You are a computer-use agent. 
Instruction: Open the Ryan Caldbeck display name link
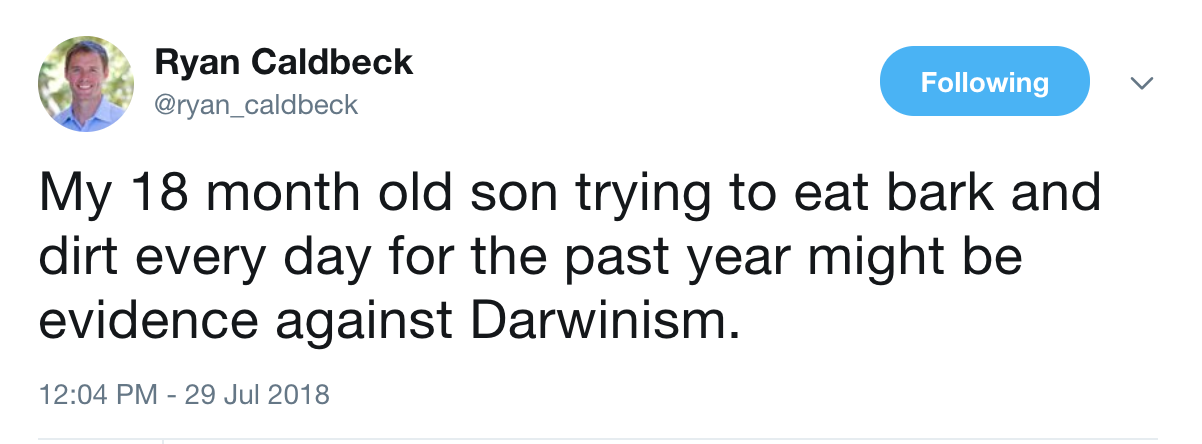click(284, 64)
